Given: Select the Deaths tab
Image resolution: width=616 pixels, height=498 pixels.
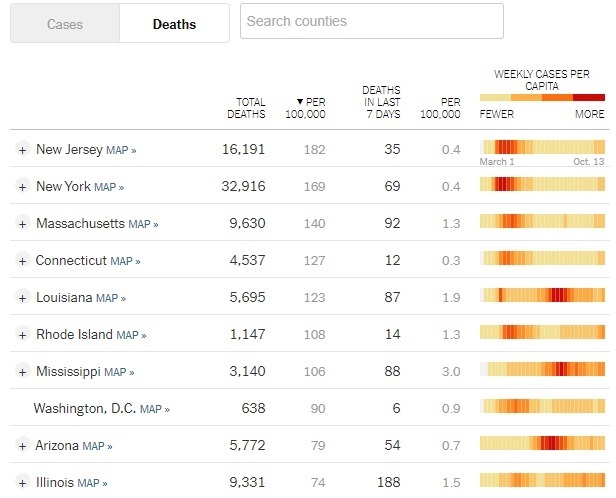Looking at the screenshot, I should point(174,24).
